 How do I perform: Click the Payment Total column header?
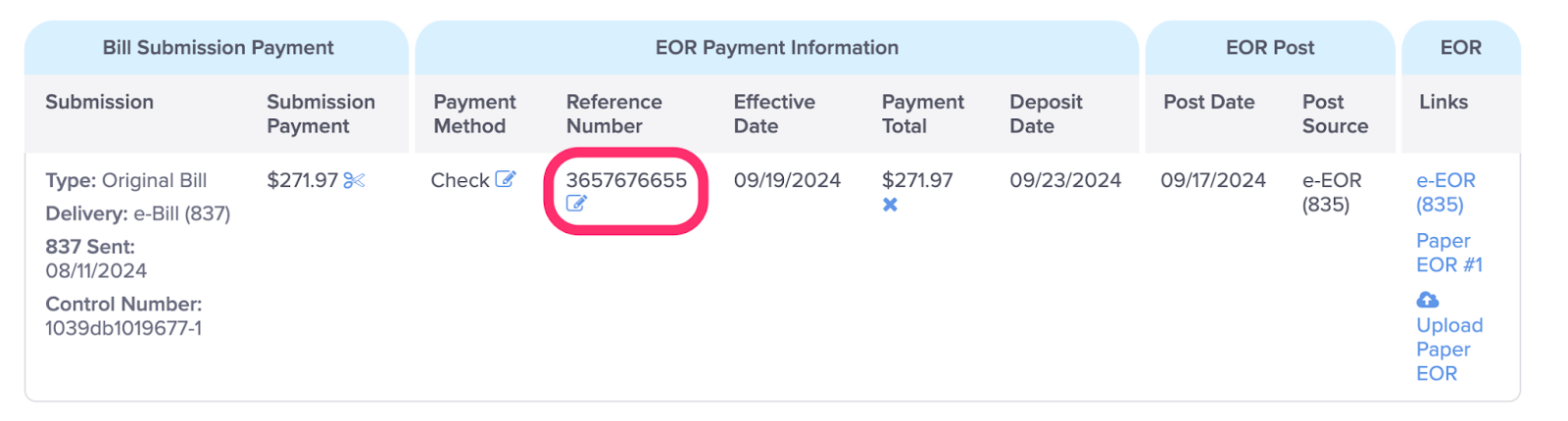coord(922,114)
